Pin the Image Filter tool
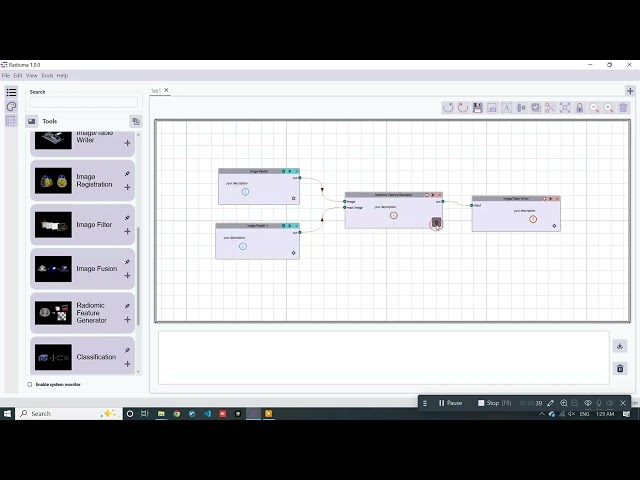640x480 pixels. coord(127,218)
